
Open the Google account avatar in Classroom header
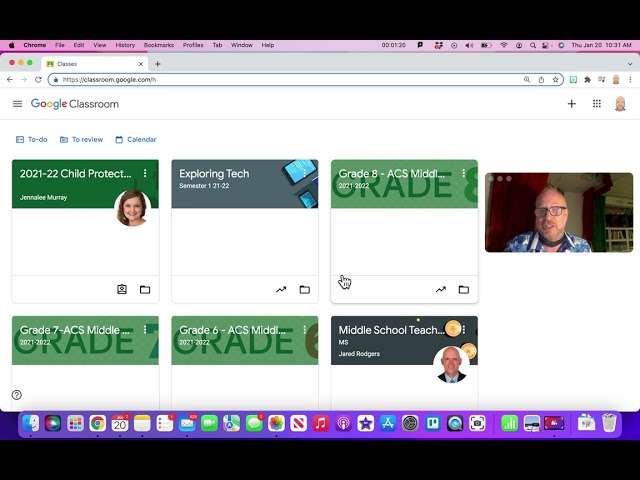tap(620, 104)
